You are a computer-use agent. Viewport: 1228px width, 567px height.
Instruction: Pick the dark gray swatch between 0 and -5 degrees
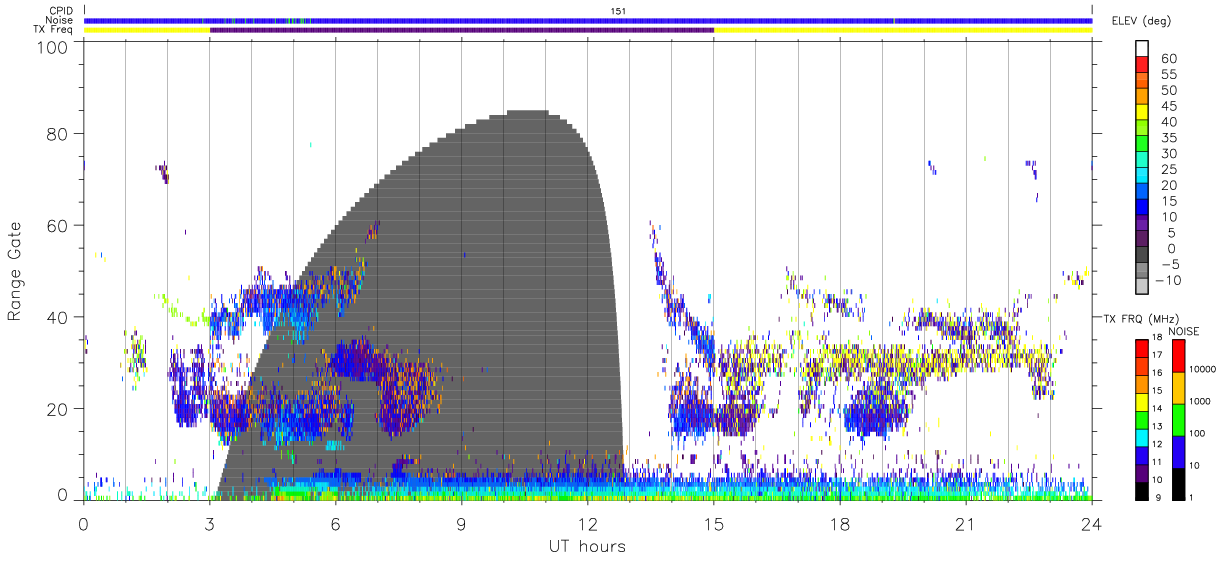click(x=1141, y=255)
